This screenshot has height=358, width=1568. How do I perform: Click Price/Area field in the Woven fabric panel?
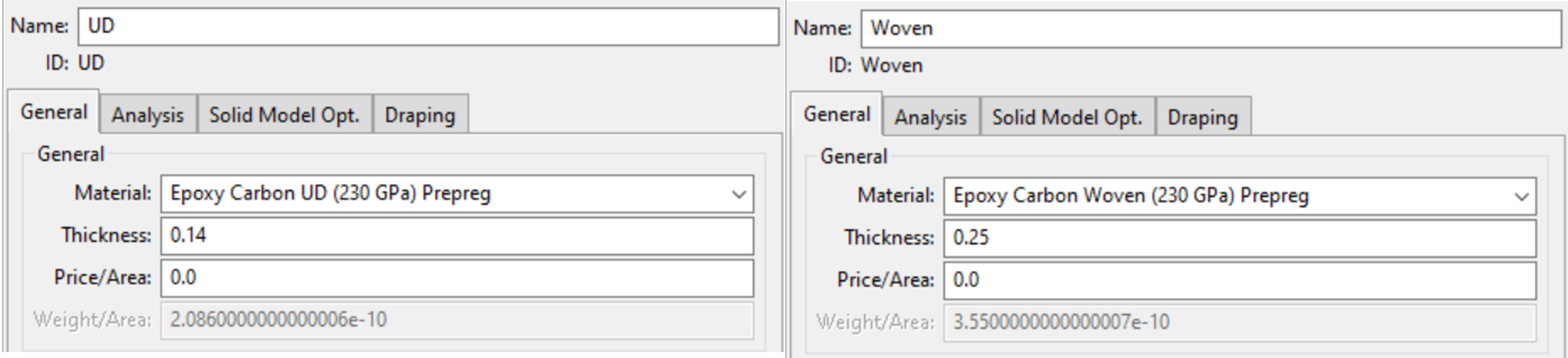point(1239,281)
